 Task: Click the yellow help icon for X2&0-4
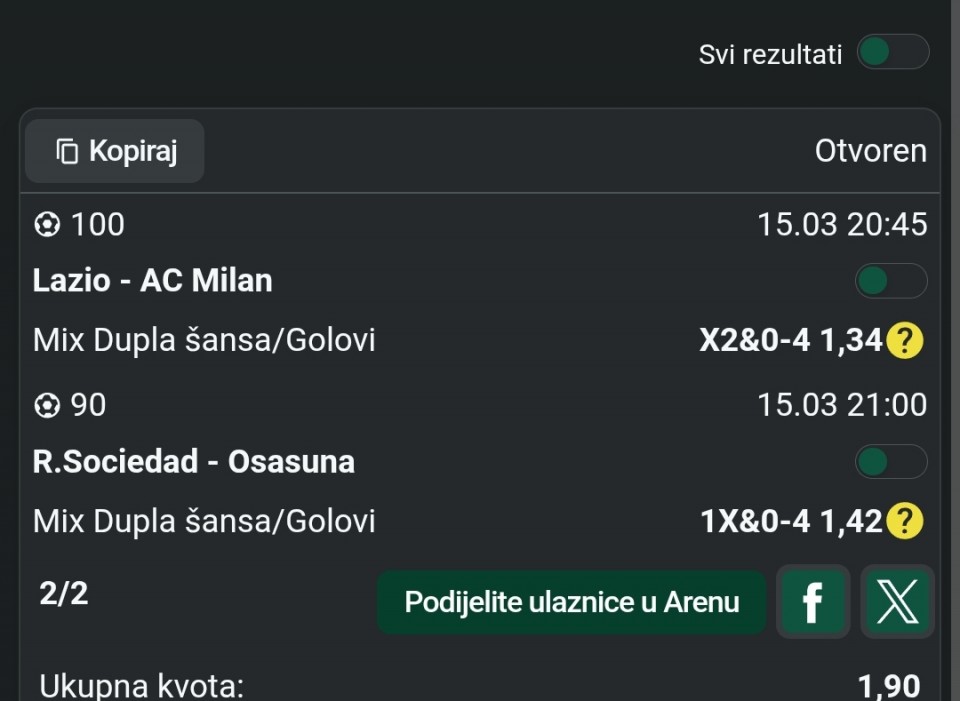point(905,342)
